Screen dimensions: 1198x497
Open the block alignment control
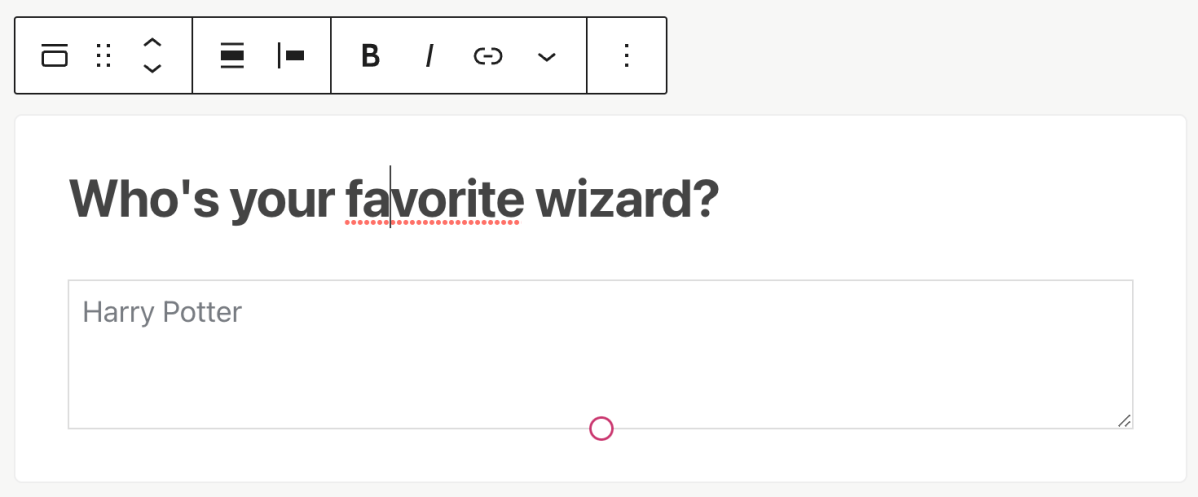[232, 56]
